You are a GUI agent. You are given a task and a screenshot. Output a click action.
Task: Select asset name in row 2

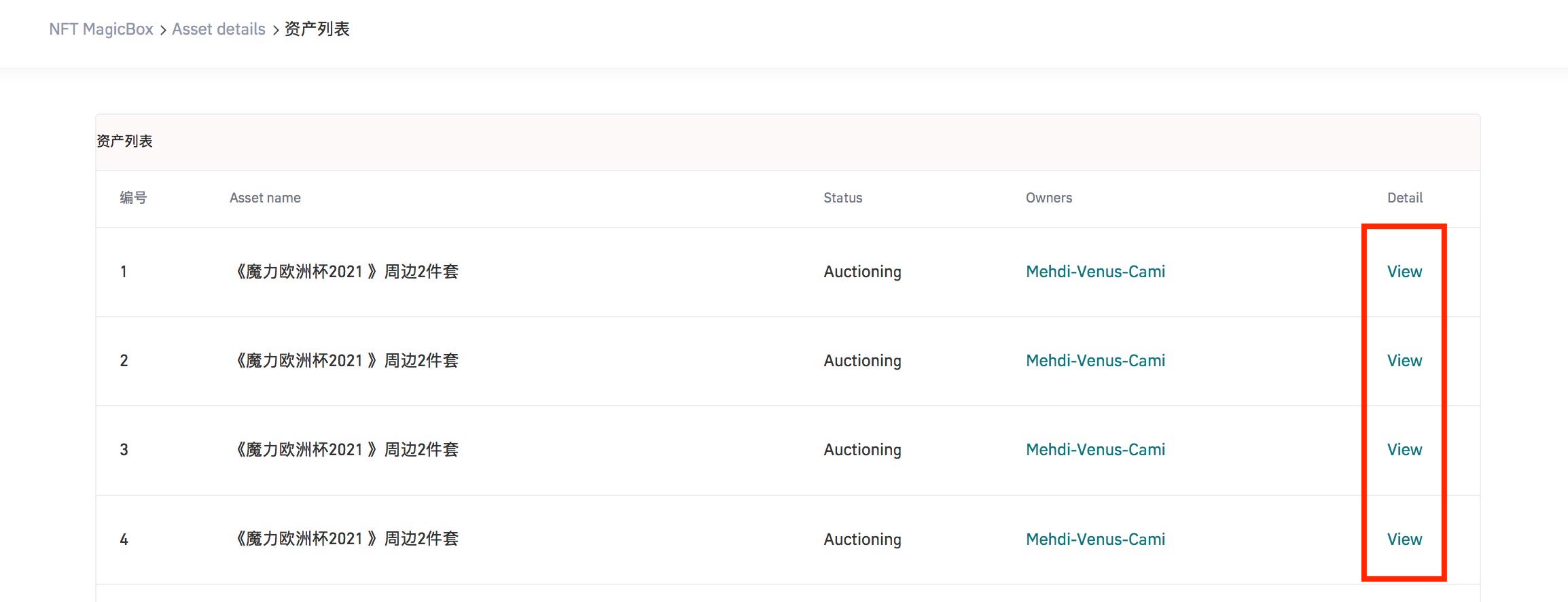pos(346,361)
